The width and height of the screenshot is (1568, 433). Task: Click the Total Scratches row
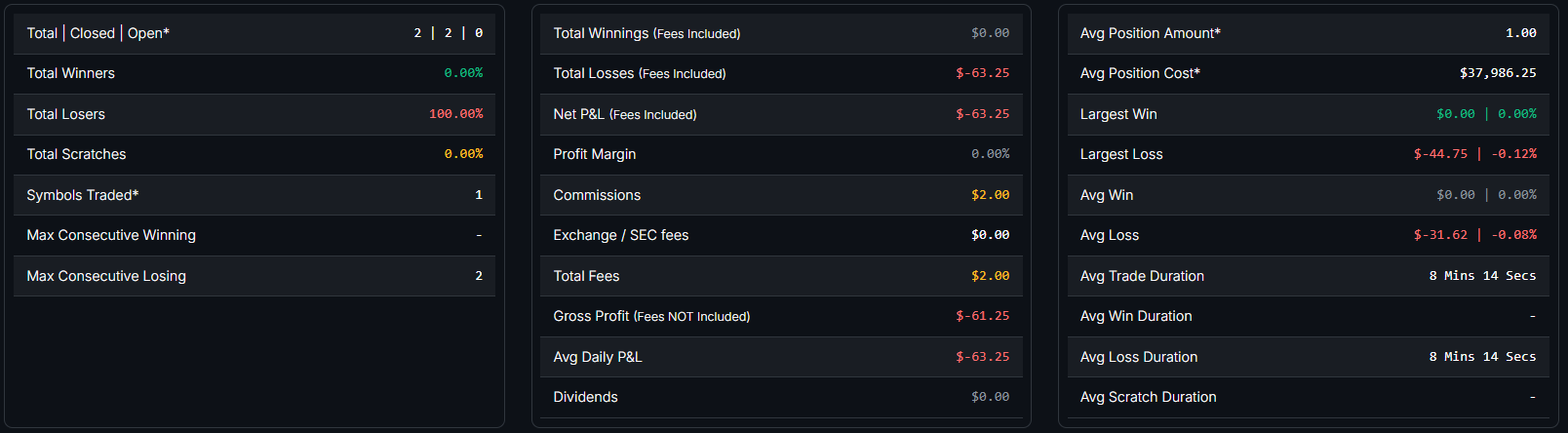pyautogui.click(x=255, y=154)
